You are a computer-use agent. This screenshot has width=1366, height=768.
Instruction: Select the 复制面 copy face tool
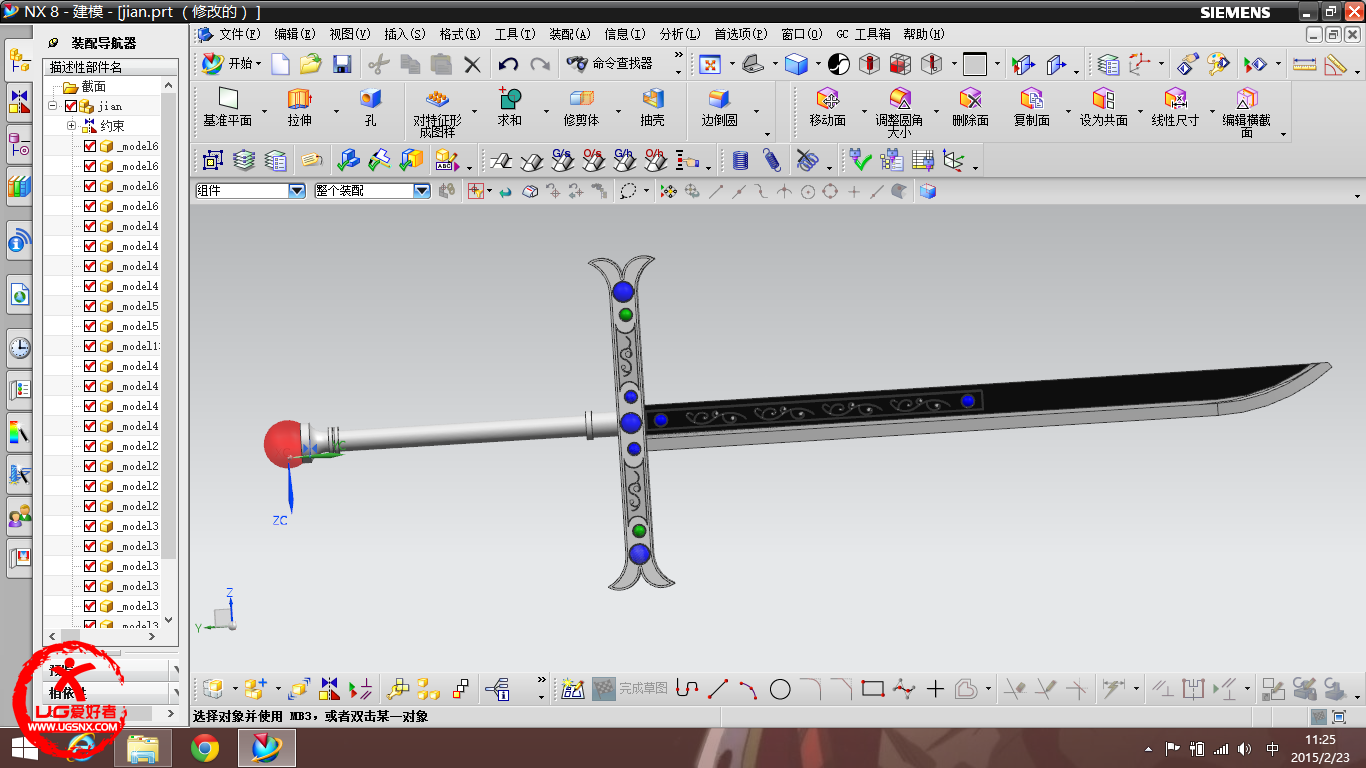point(1032,108)
